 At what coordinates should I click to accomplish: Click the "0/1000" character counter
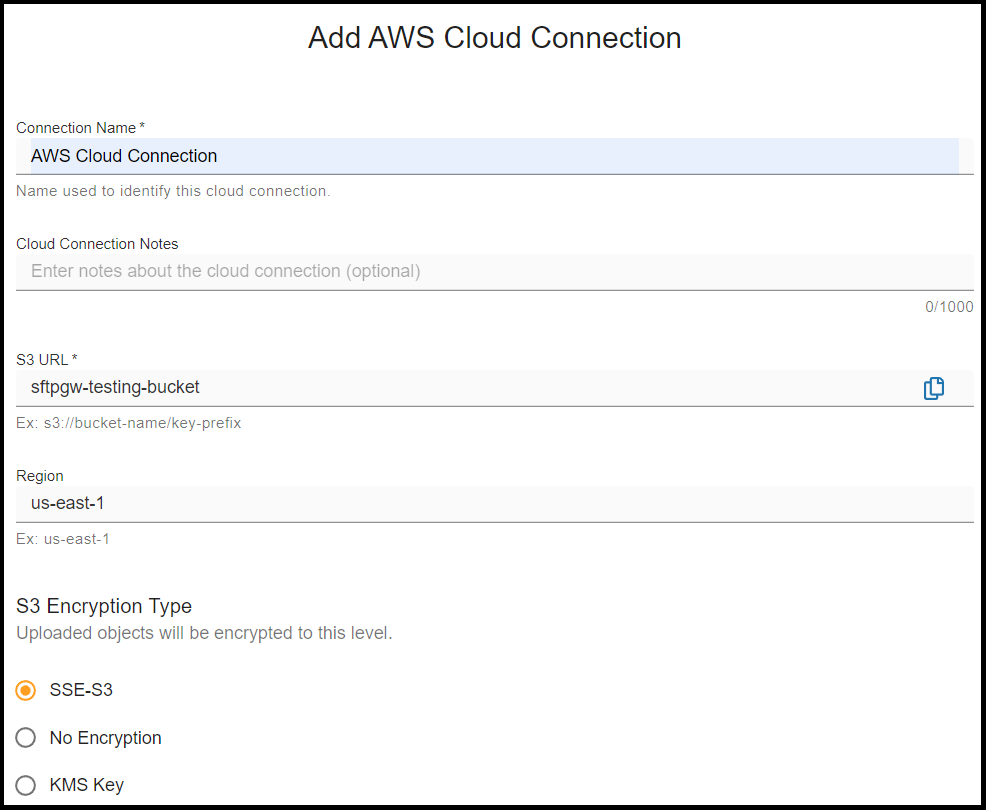point(949,307)
